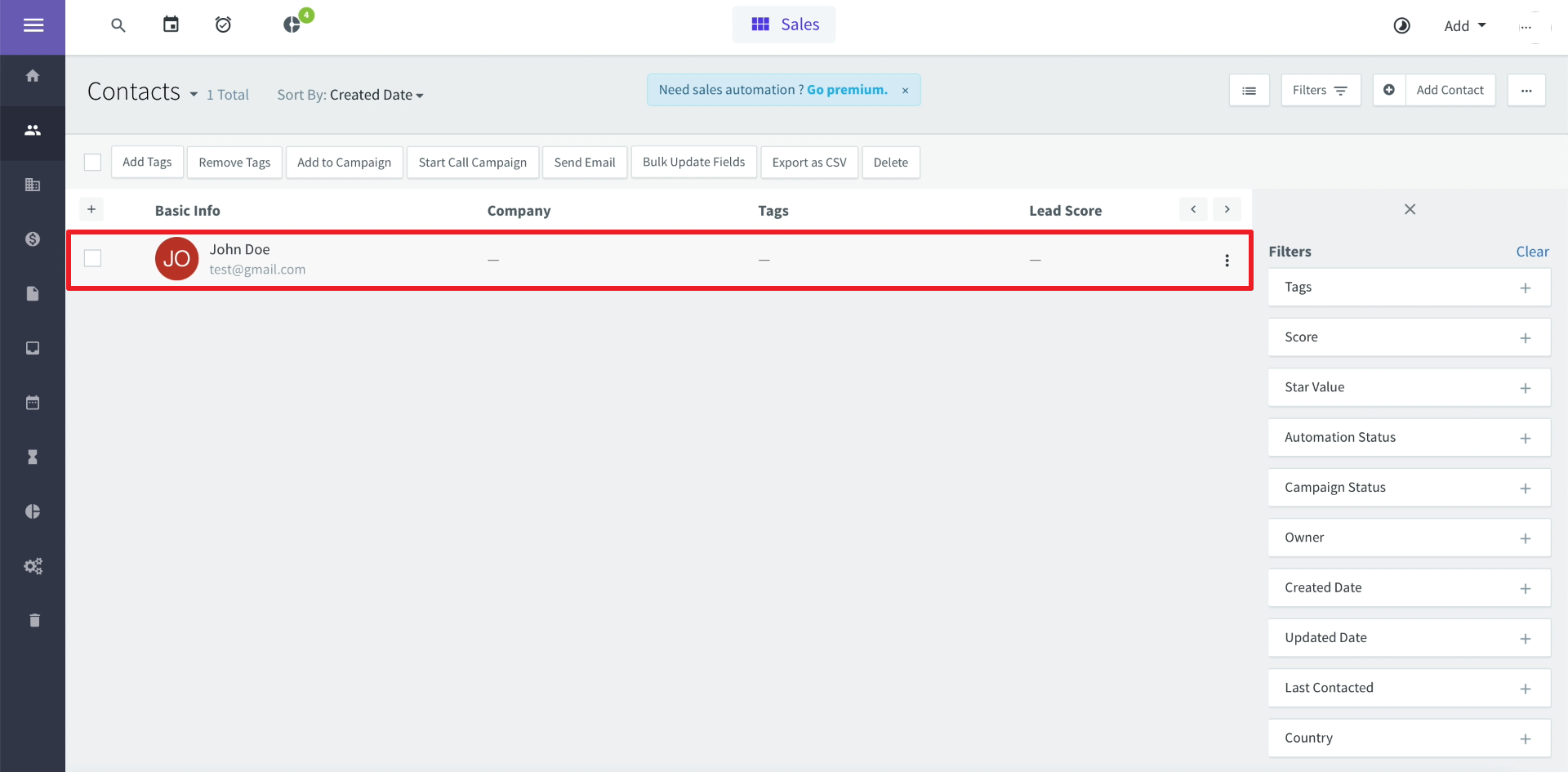Click the Lead Score column header

(1065, 211)
